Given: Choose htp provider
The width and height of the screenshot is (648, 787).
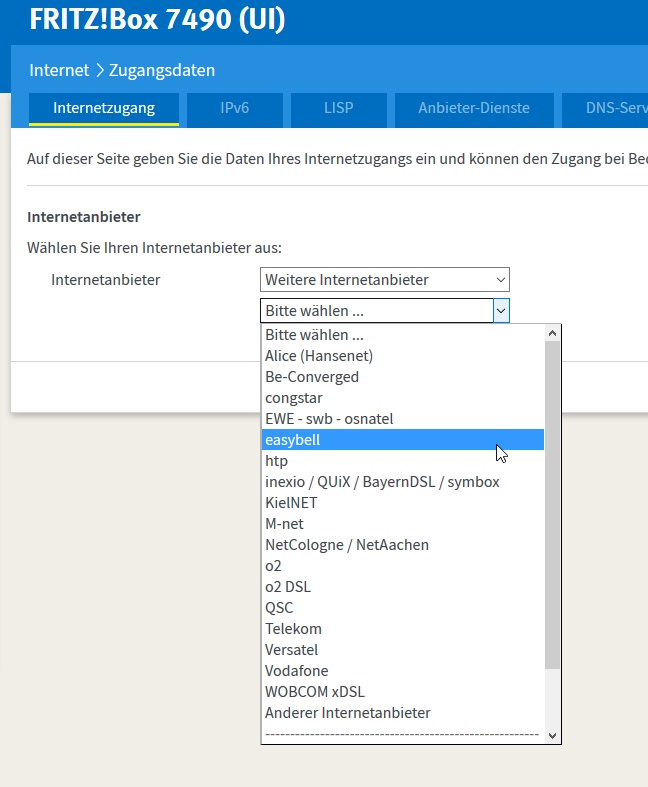Looking at the screenshot, I should [x=403, y=461].
